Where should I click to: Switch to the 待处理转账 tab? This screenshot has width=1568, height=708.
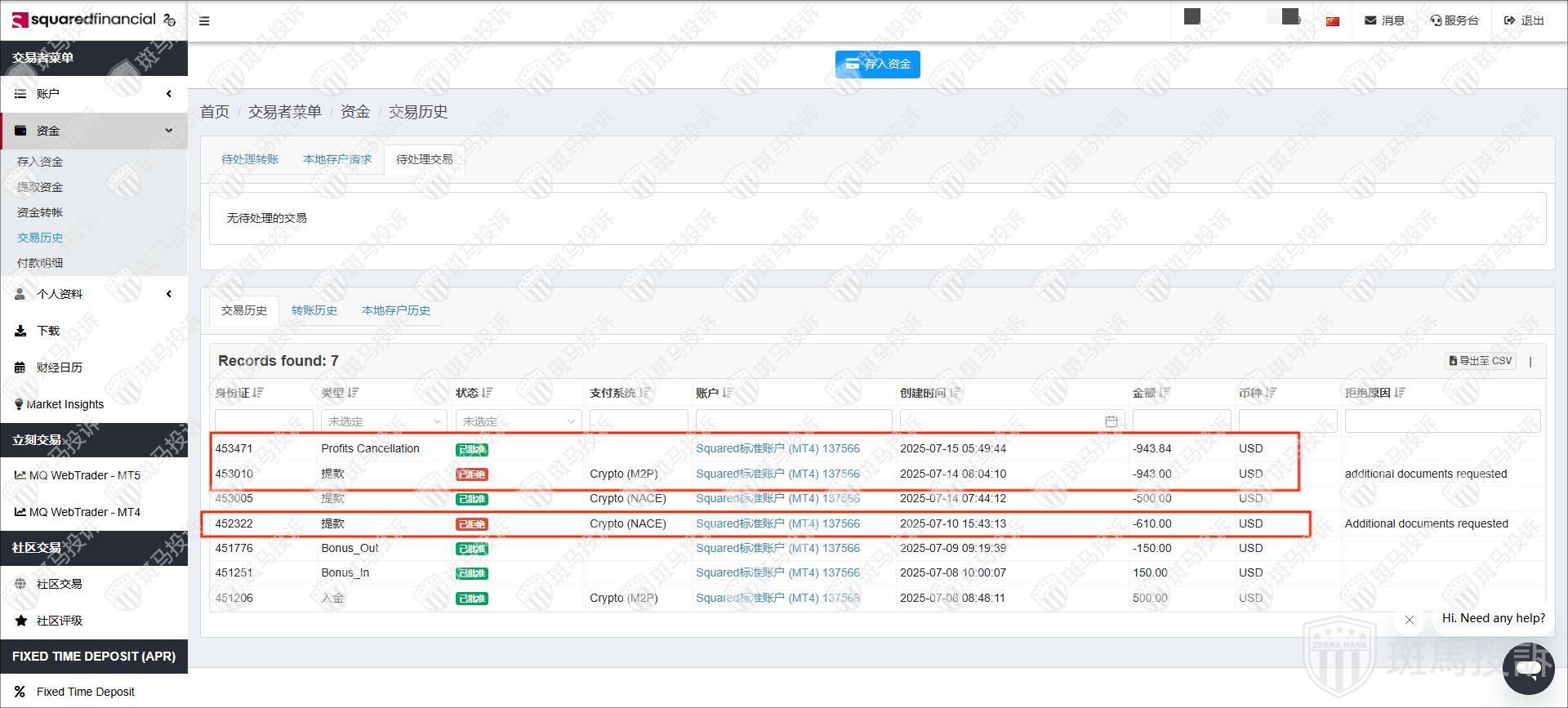(x=250, y=159)
